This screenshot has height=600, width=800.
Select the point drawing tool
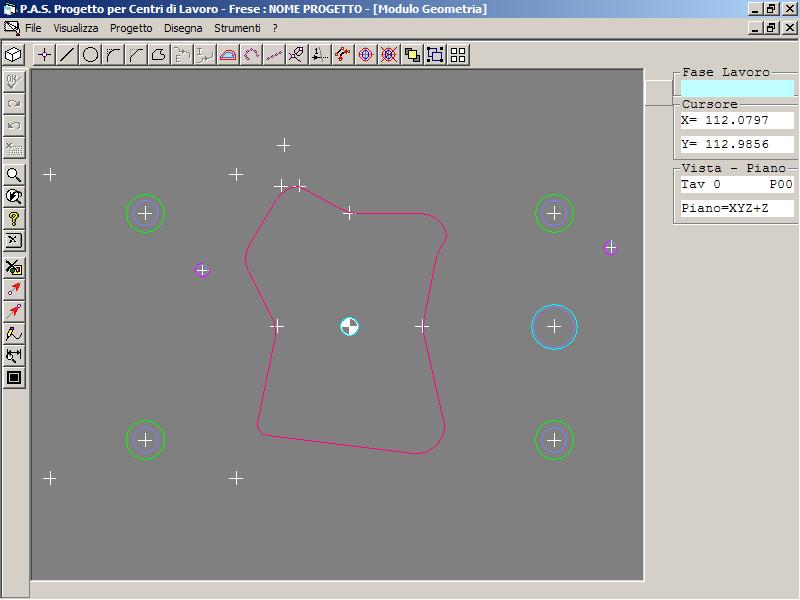[x=44, y=55]
